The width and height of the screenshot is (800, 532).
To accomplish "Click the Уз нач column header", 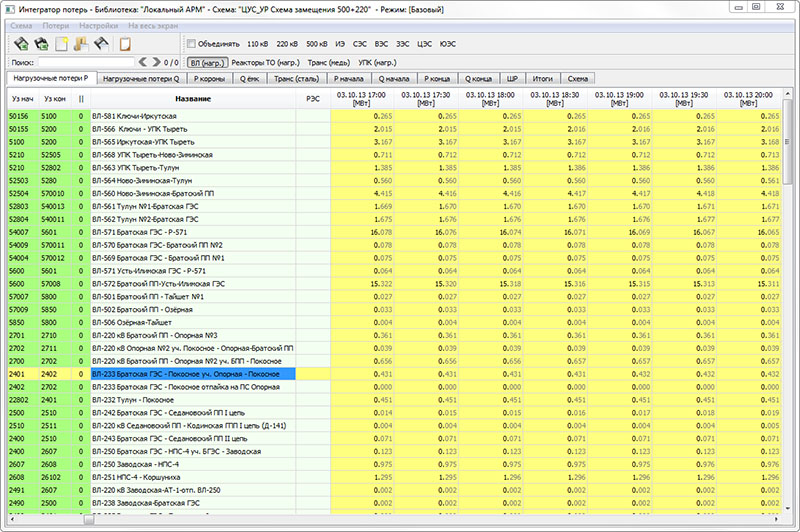I will tap(23, 98).
